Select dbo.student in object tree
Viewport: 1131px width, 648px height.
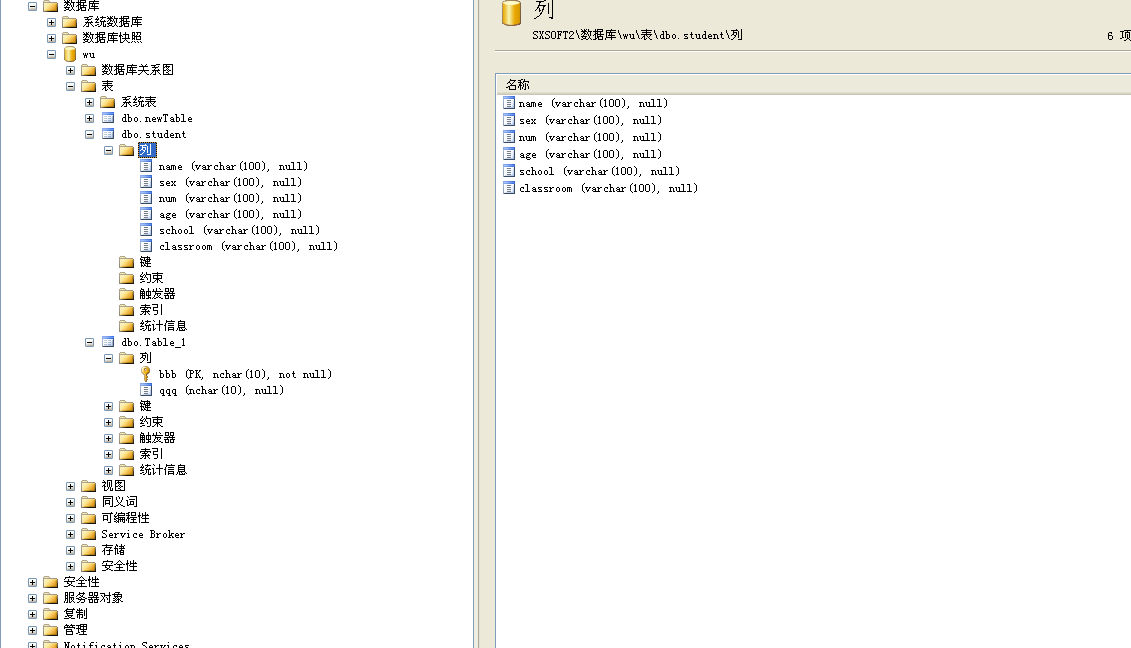pyautogui.click(x=154, y=134)
